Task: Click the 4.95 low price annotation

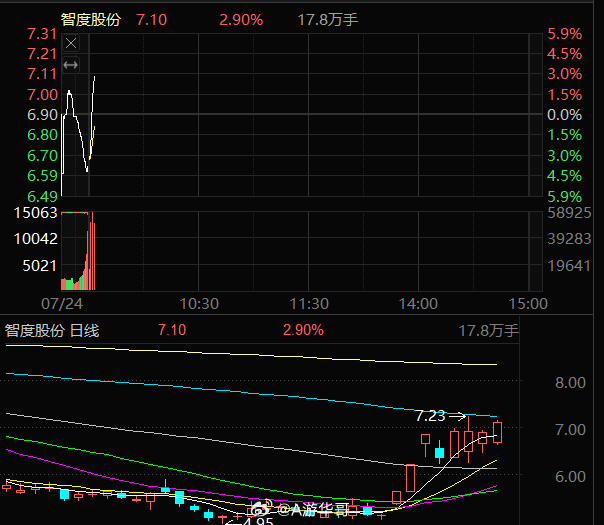Action: (x=258, y=522)
